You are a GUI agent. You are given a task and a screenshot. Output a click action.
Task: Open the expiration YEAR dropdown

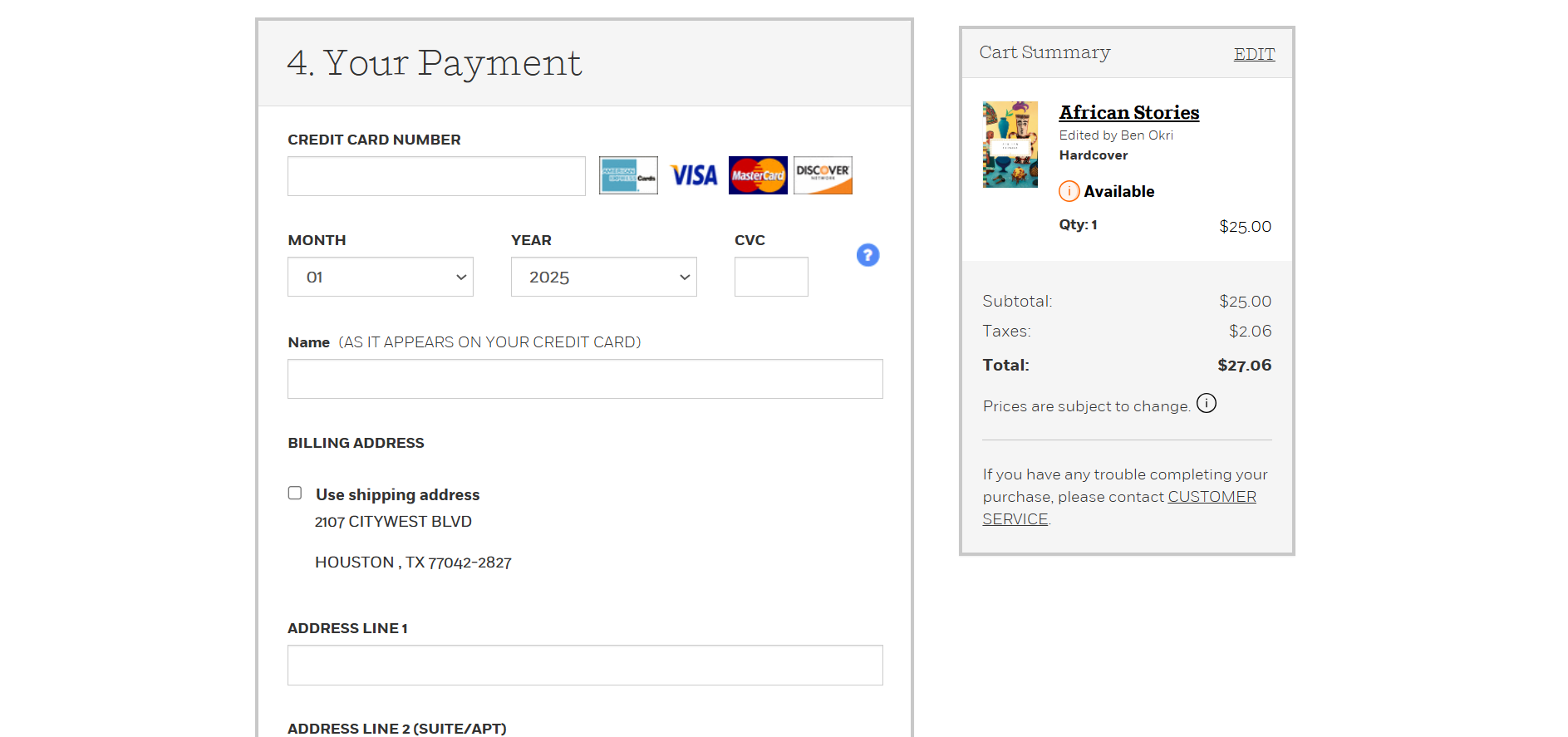pyautogui.click(x=603, y=277)
